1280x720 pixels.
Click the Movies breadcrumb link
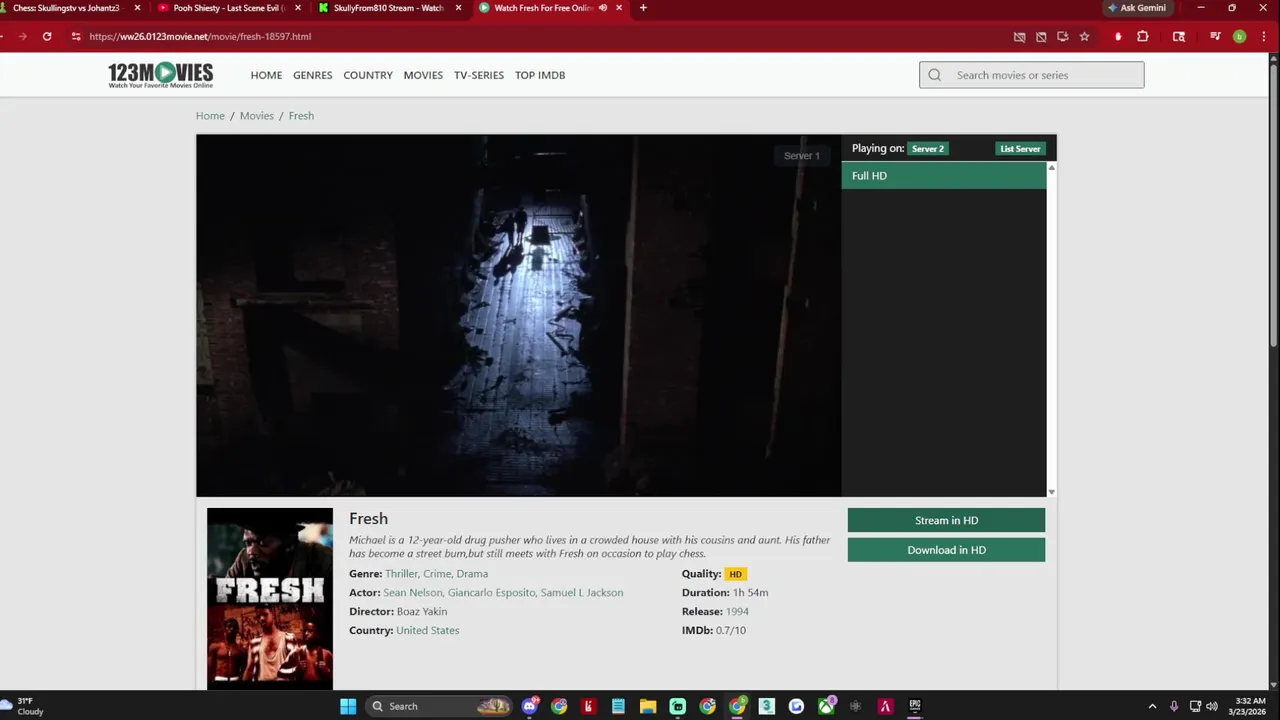point(256,116)
